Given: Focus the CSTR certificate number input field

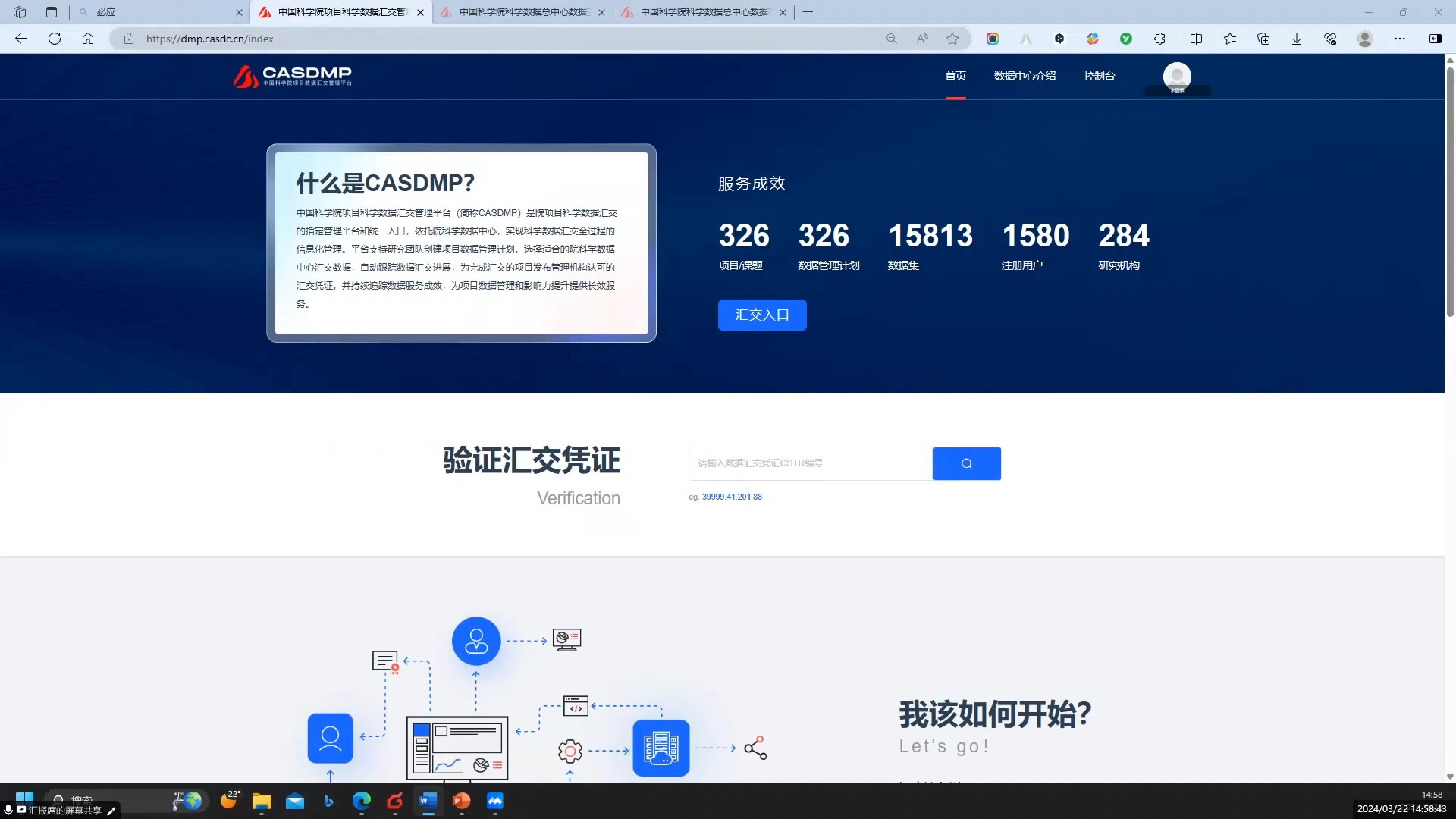Looking at the screenshot, I should click(x=810, y=463).
